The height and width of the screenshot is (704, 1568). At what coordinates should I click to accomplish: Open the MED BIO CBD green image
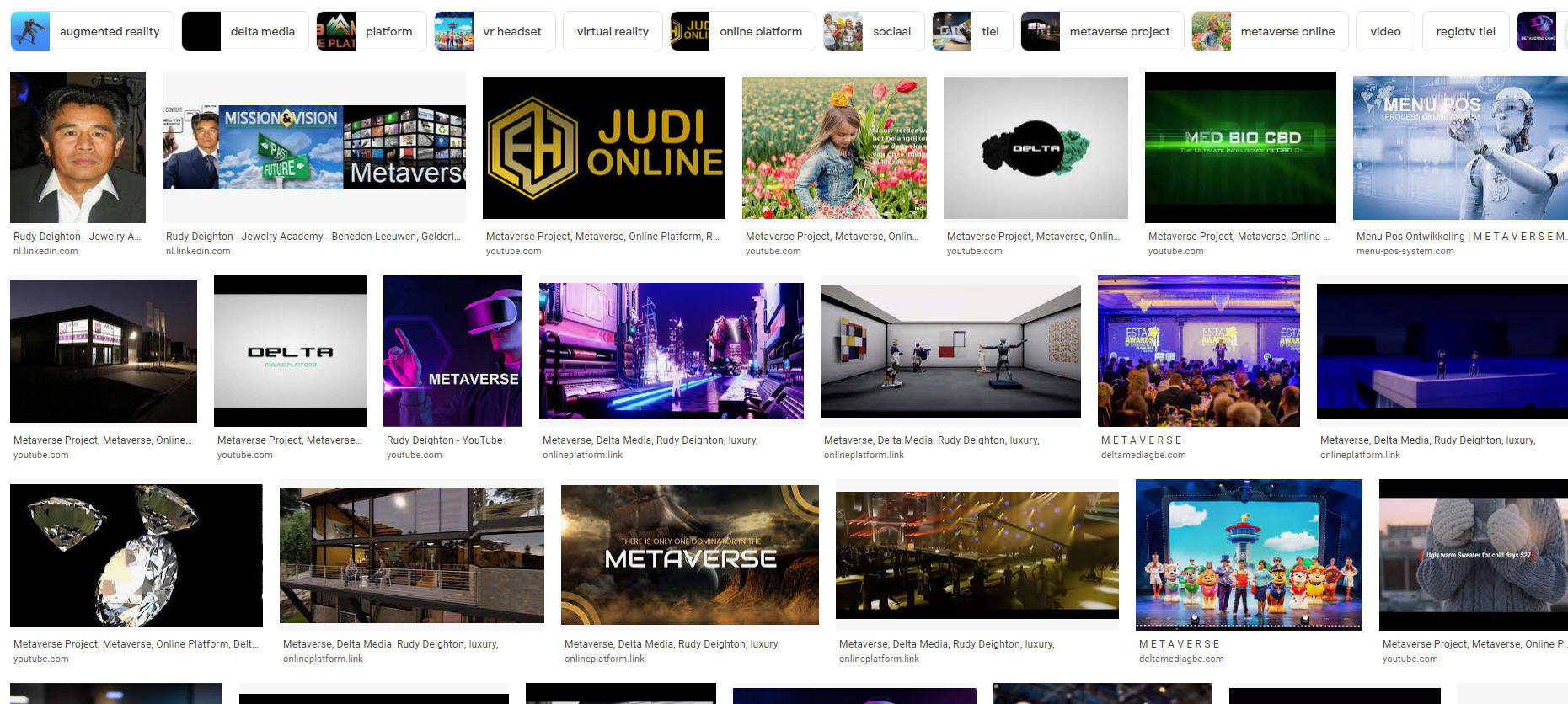pyautogui.click(x=1240, y=147)
